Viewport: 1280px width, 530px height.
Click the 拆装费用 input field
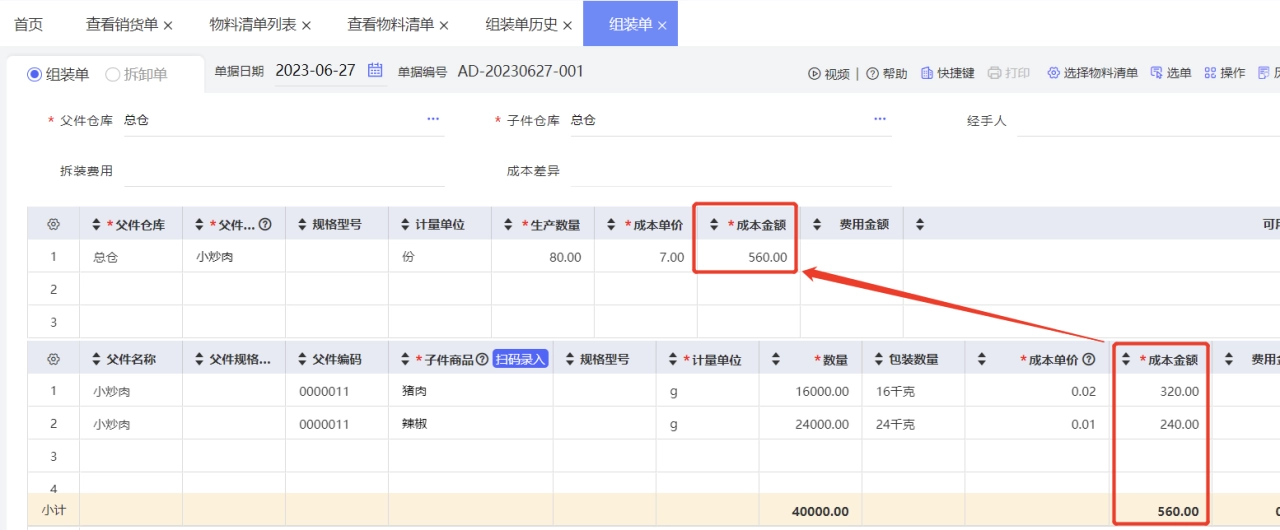click(283, 171)
